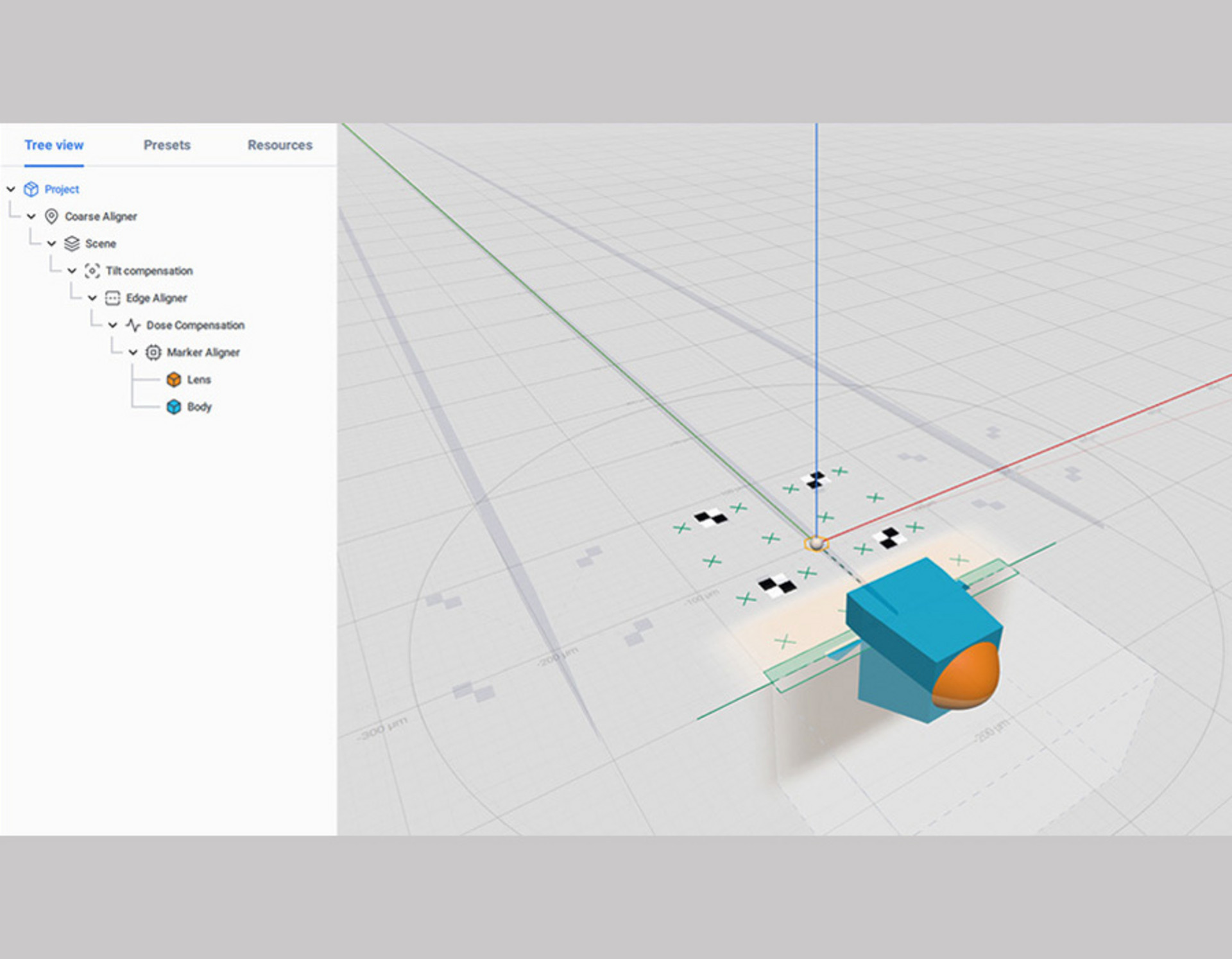
Task: Select the Edge Aligner tree item
Action: coord(157,298)
